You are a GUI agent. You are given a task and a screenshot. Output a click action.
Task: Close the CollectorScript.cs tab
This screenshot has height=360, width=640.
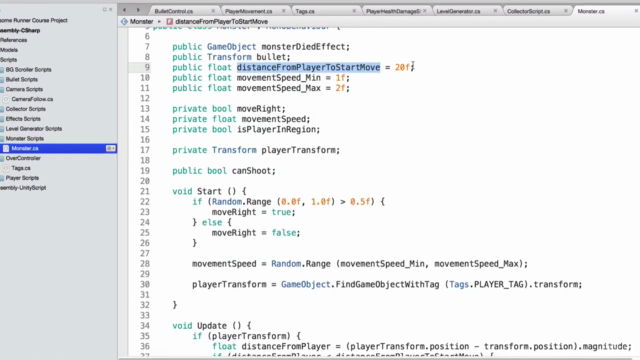(x=566, y=11)
